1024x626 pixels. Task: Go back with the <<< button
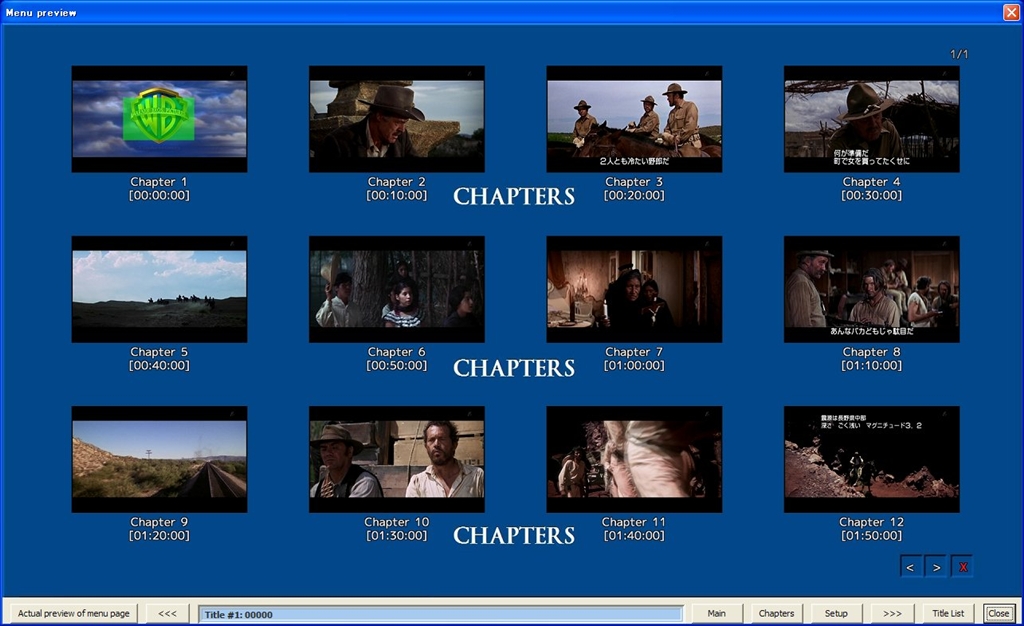(x=167, y=613)
